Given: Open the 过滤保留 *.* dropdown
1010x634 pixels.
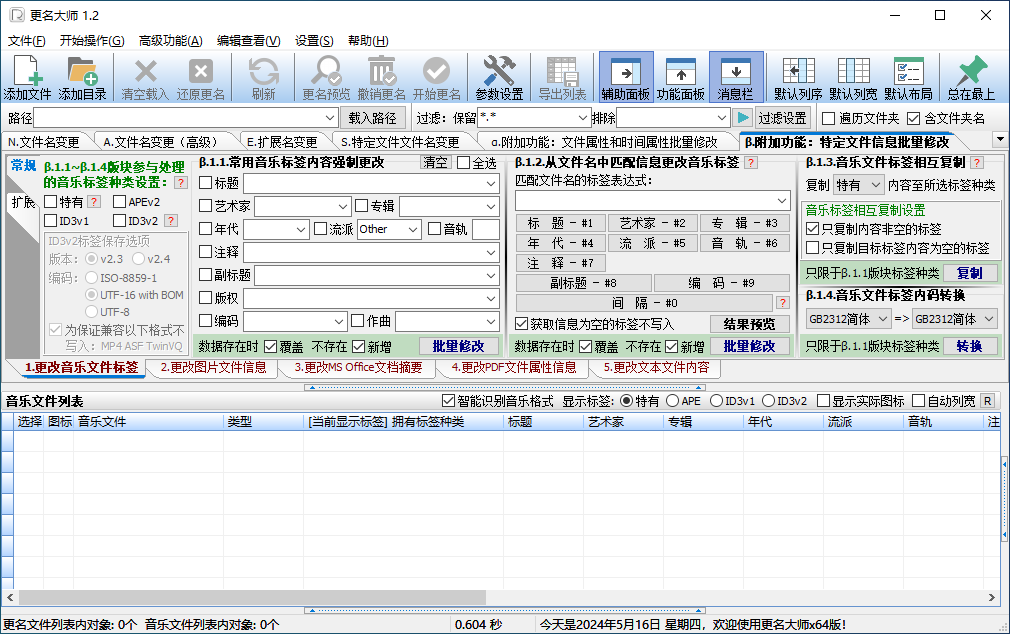Looking at the screenshot, I should tap(582, 118).
